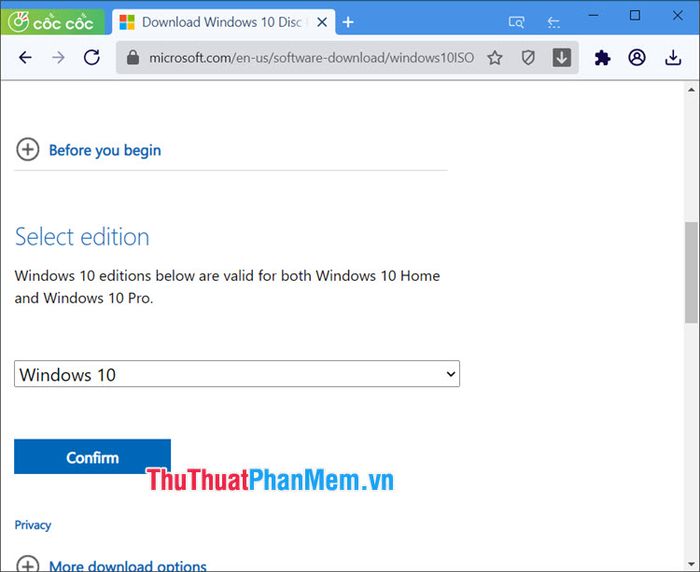Click the vertical scrollbar thumb

pyautogui.click(x=691, y=272)
